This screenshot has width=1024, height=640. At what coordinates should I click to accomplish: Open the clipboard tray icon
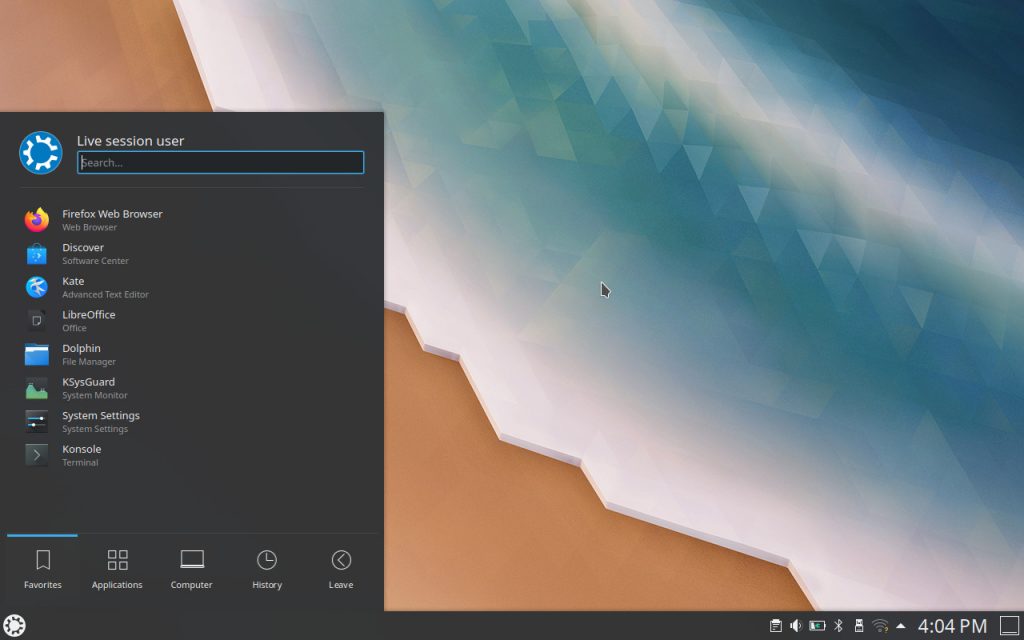pos(775,626)
